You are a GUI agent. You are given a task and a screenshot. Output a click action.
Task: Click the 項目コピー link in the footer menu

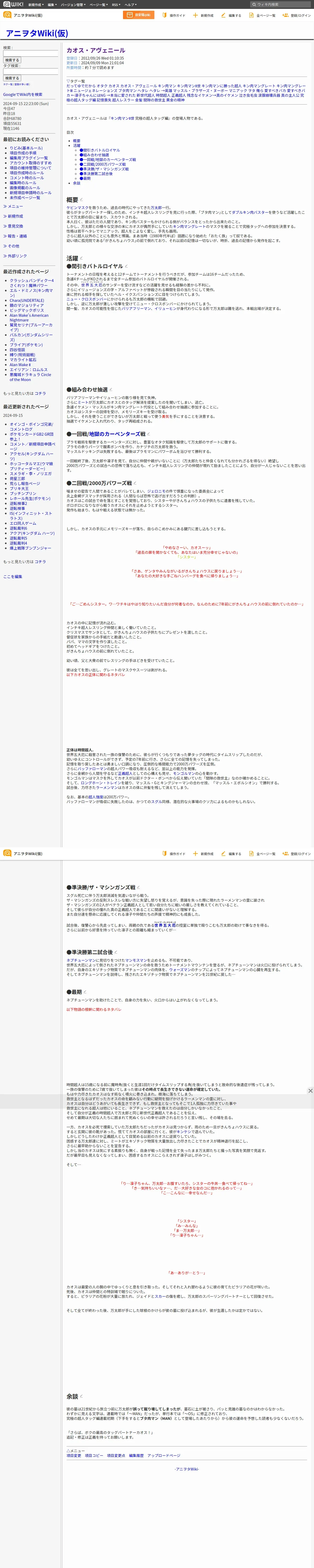point(94,1455)
